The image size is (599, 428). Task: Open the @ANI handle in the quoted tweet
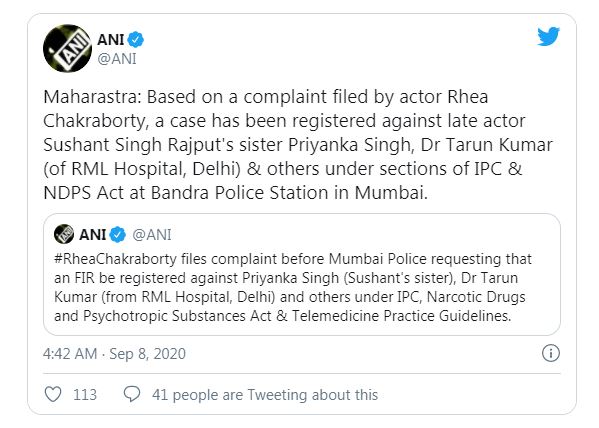(152, 235)
